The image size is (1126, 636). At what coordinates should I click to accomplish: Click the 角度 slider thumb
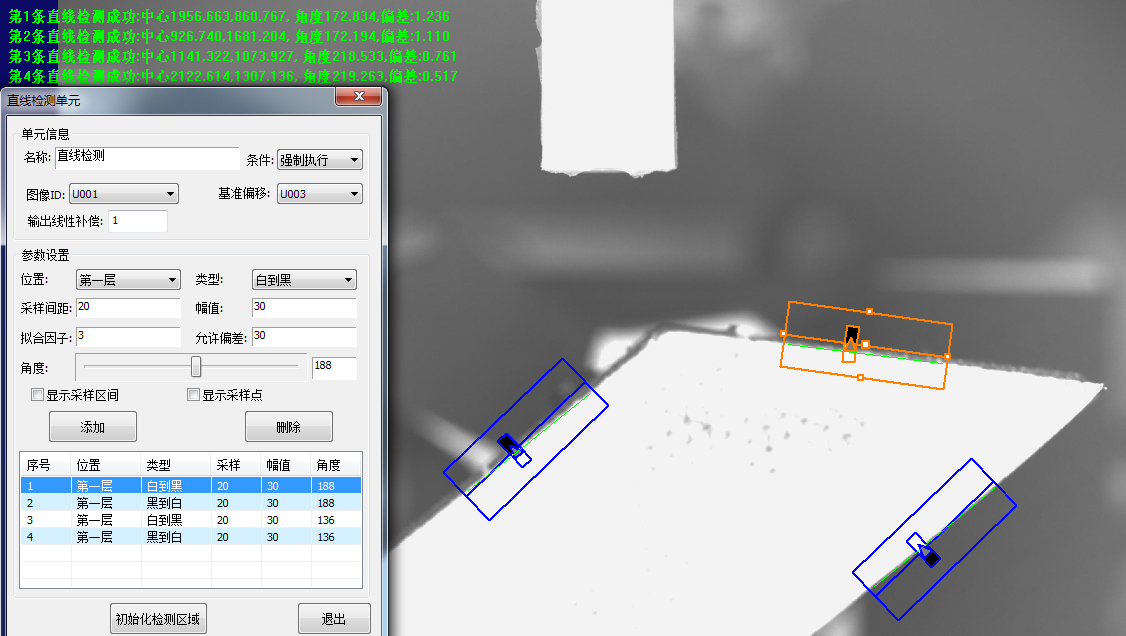click(x=196, y=367)
